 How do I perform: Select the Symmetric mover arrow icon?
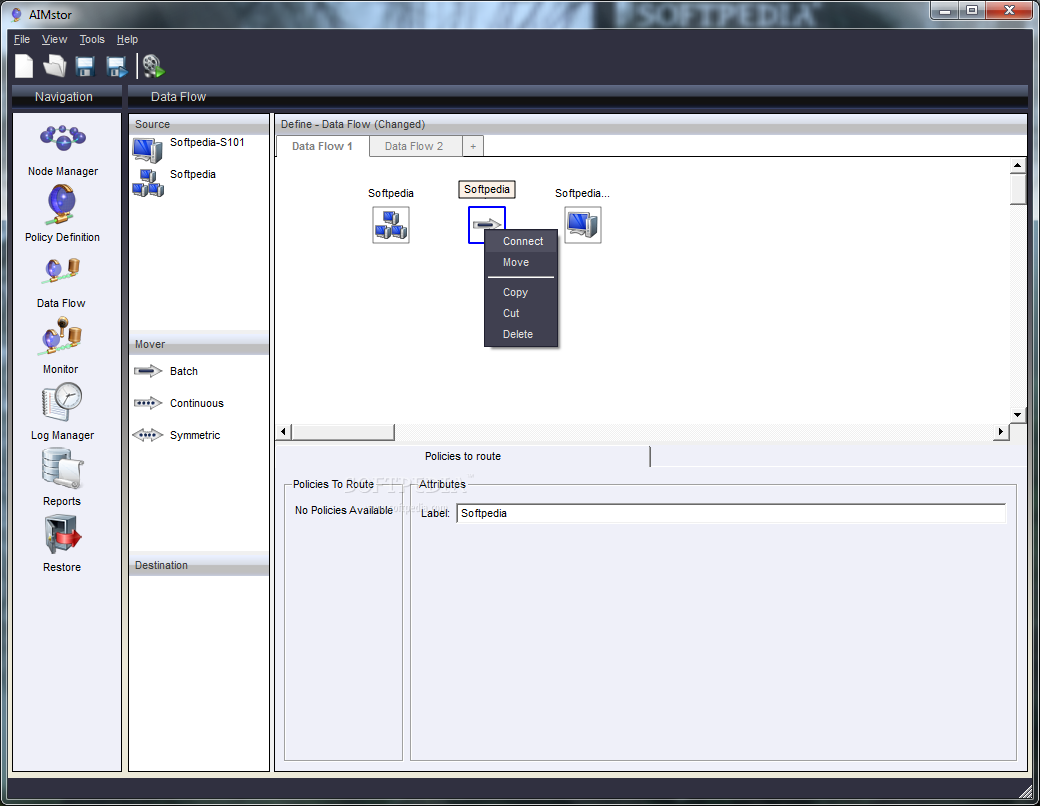(x=148, y=435)
